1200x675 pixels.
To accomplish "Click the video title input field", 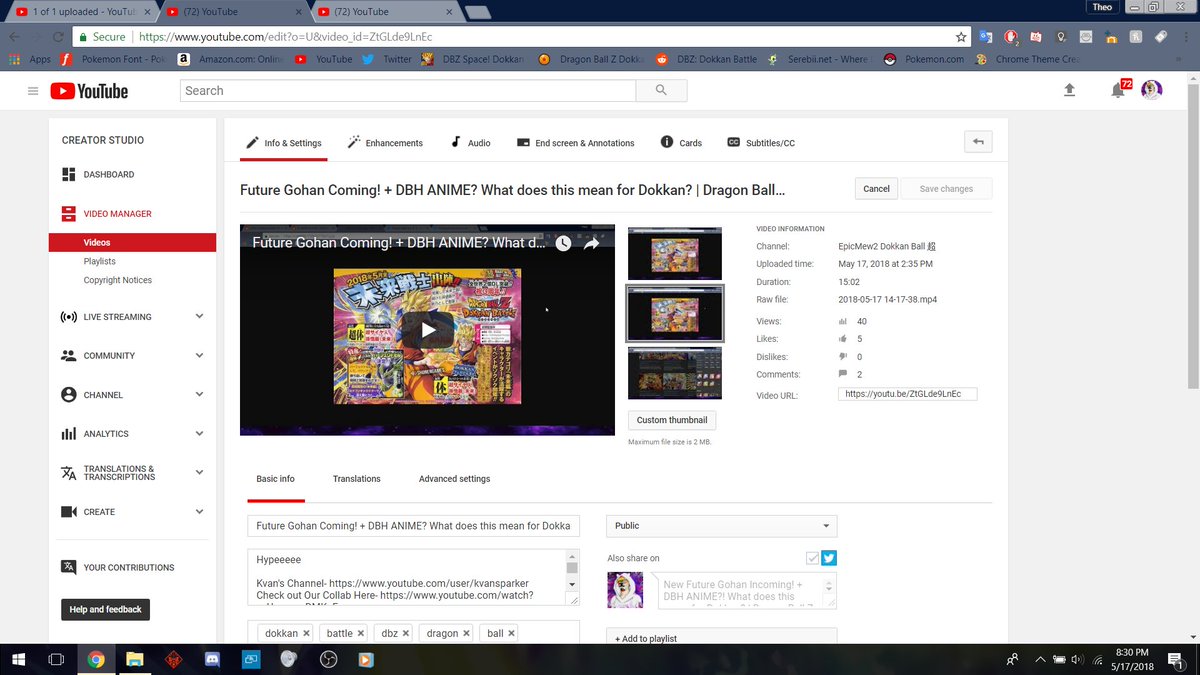I will pos(414,526).
